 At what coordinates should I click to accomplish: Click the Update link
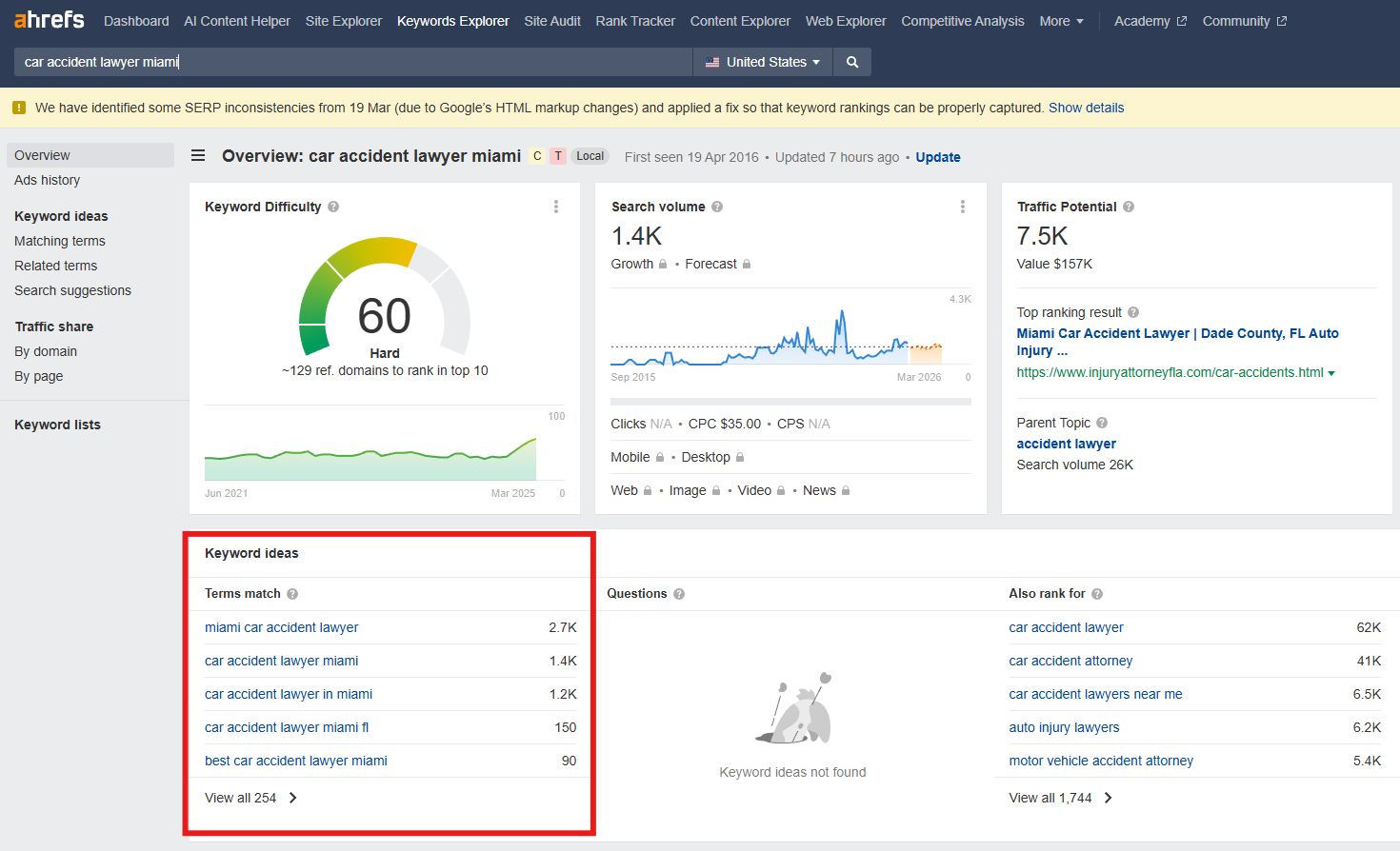[938, 157]
